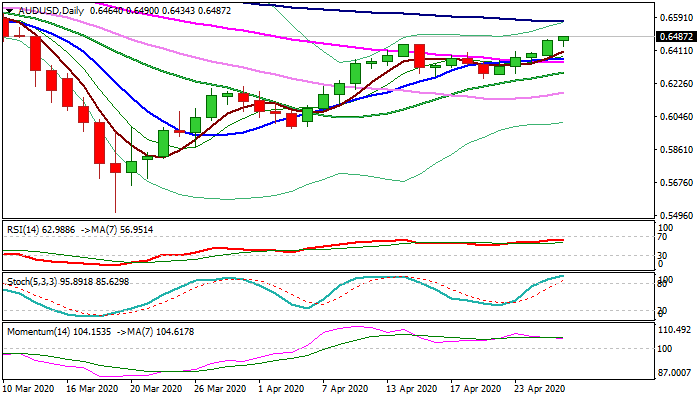Click the 13 Apr 2020 date label
The height and width of the screenshot is (400, 700).
[412, 389]
